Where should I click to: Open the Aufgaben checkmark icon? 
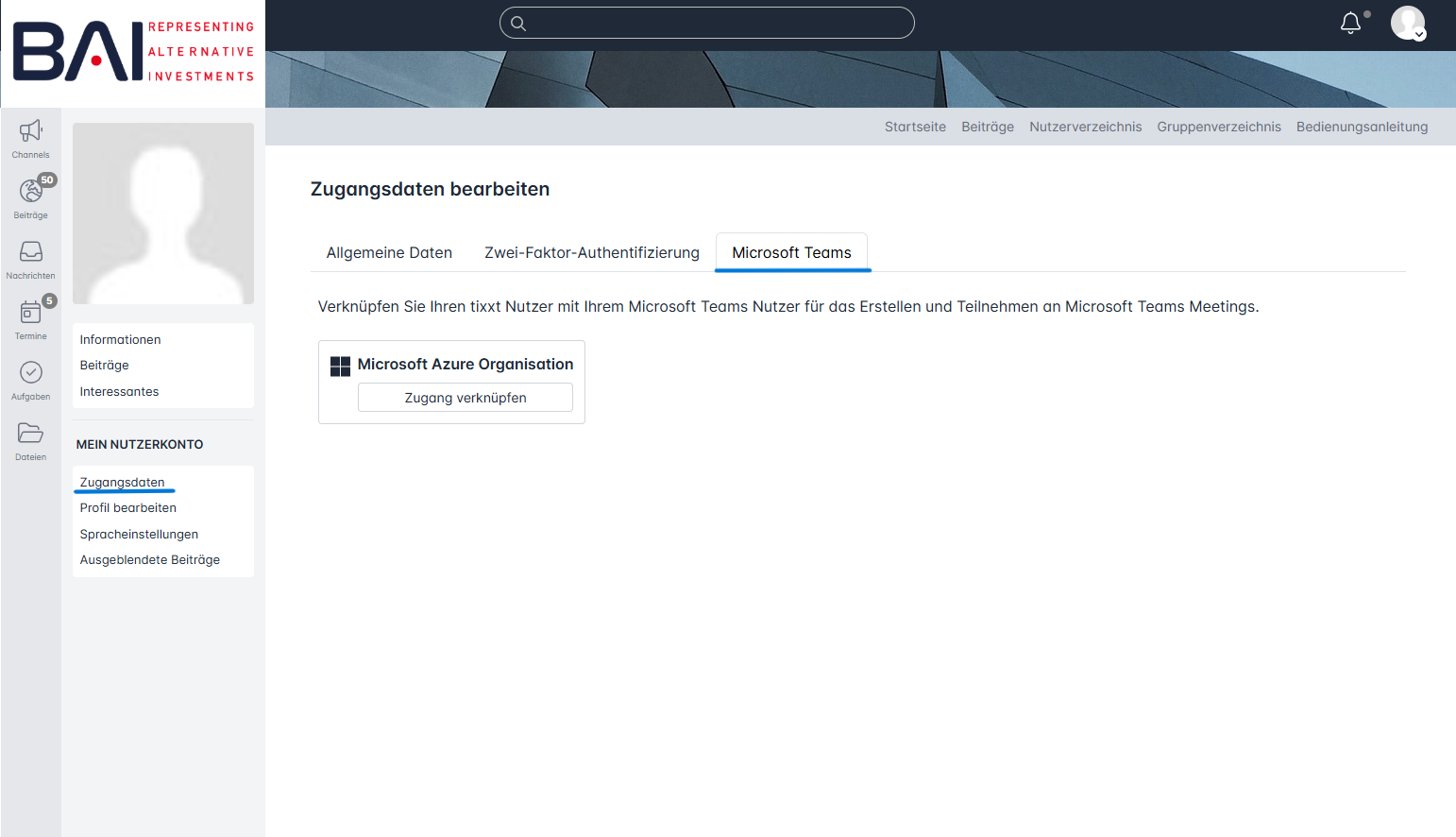pyautogui.click(x=30, y=373)
